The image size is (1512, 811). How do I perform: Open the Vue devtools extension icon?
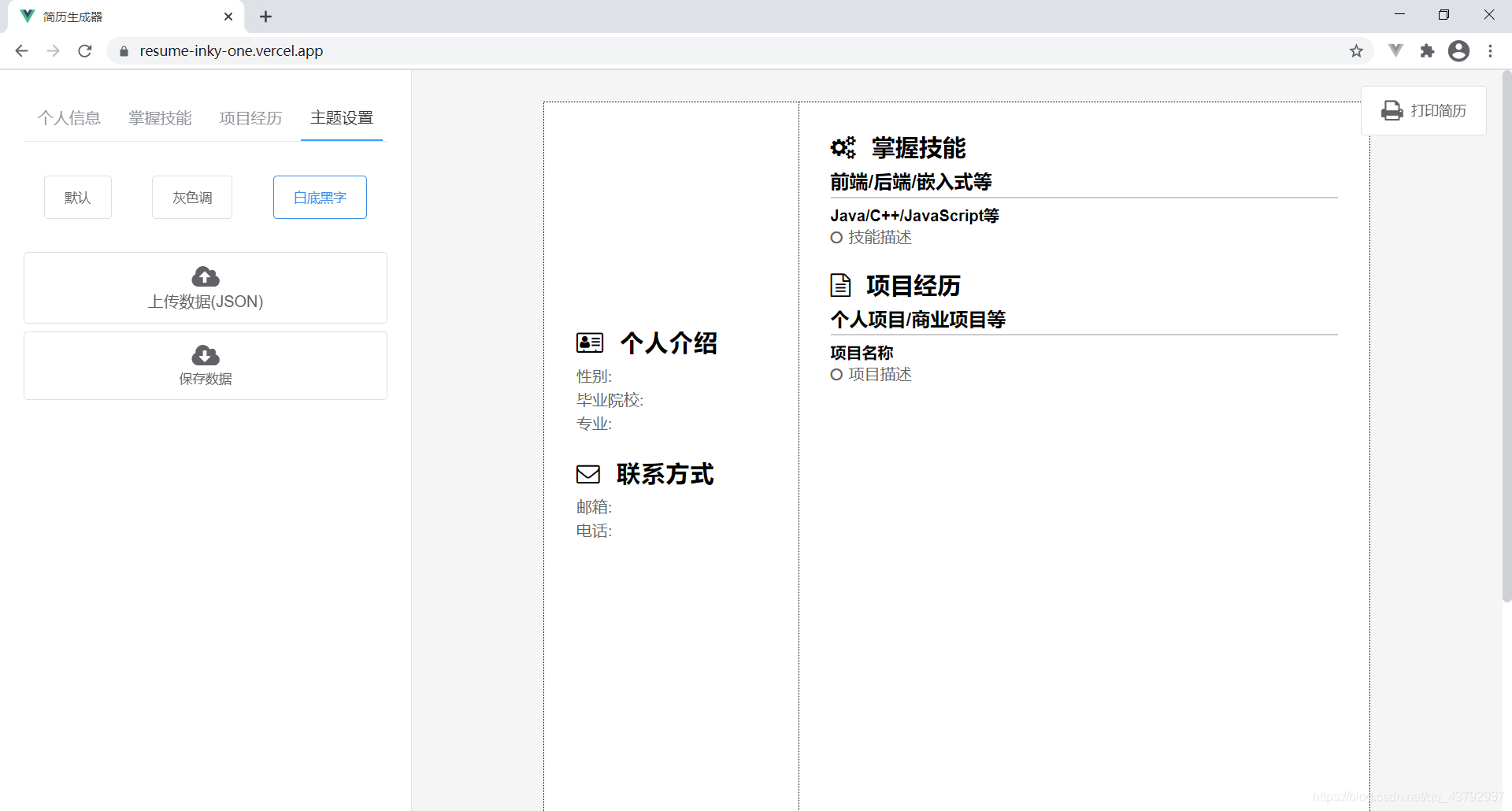[1395, 51]
